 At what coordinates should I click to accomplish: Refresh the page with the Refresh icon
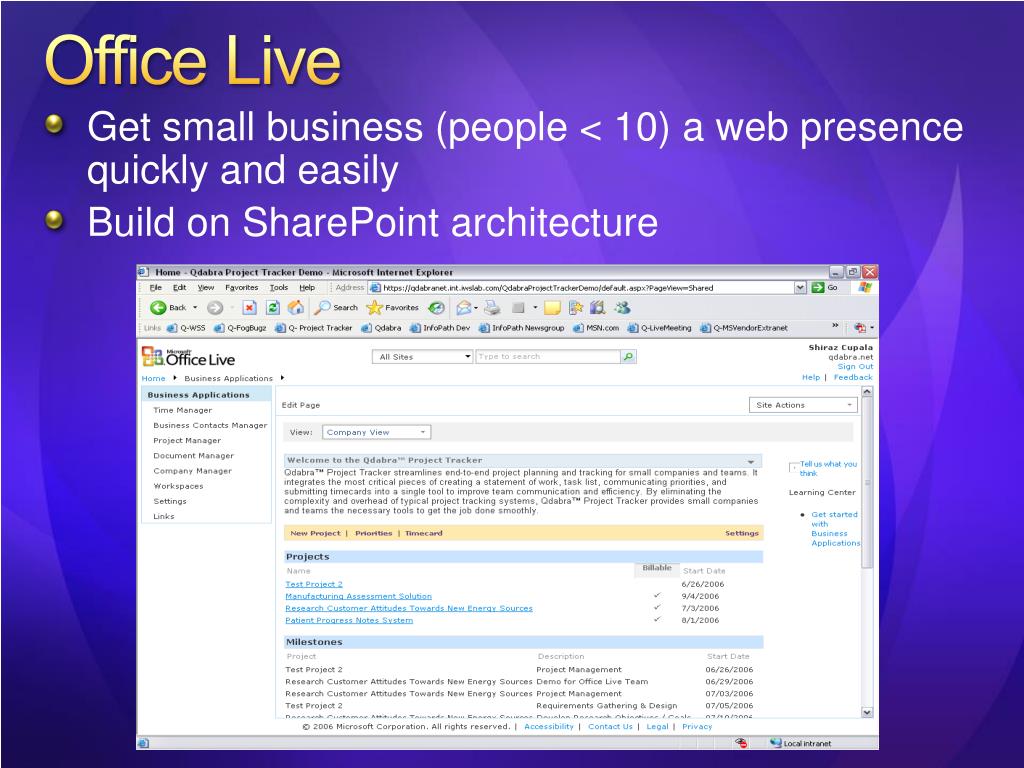[273, 308]
